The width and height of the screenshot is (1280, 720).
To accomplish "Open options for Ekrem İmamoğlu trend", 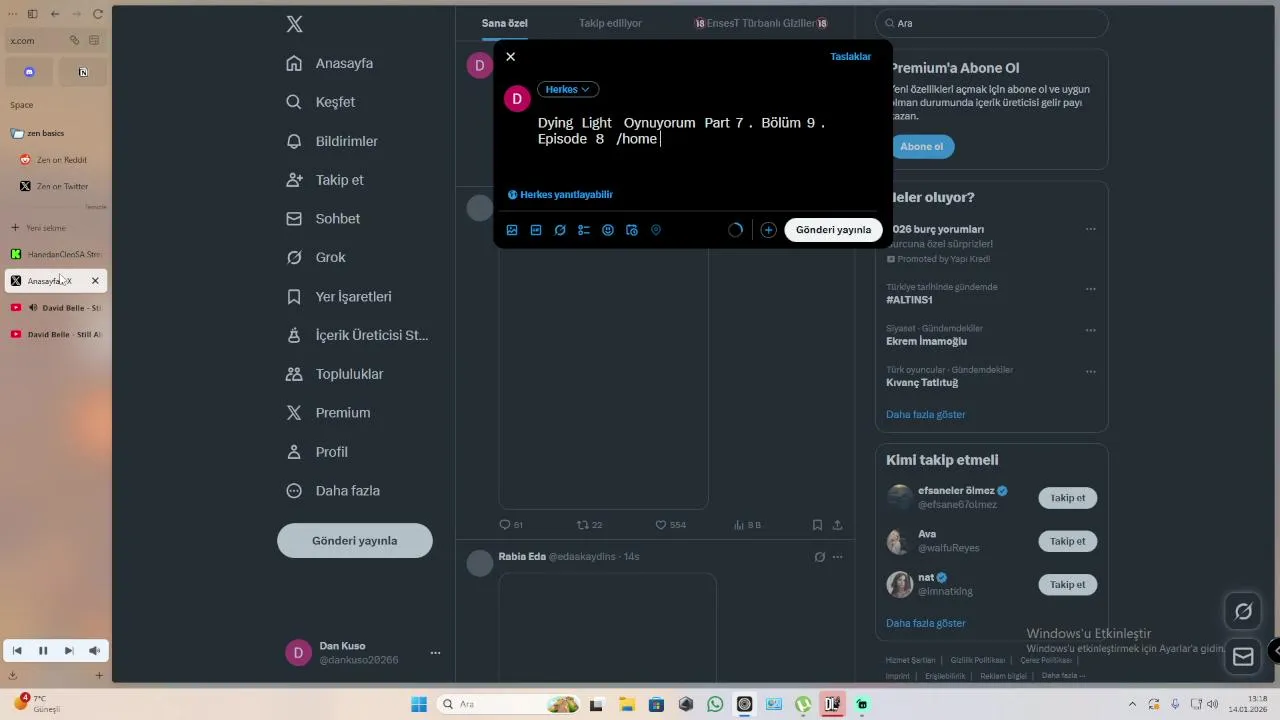I will pos(1091,330).
